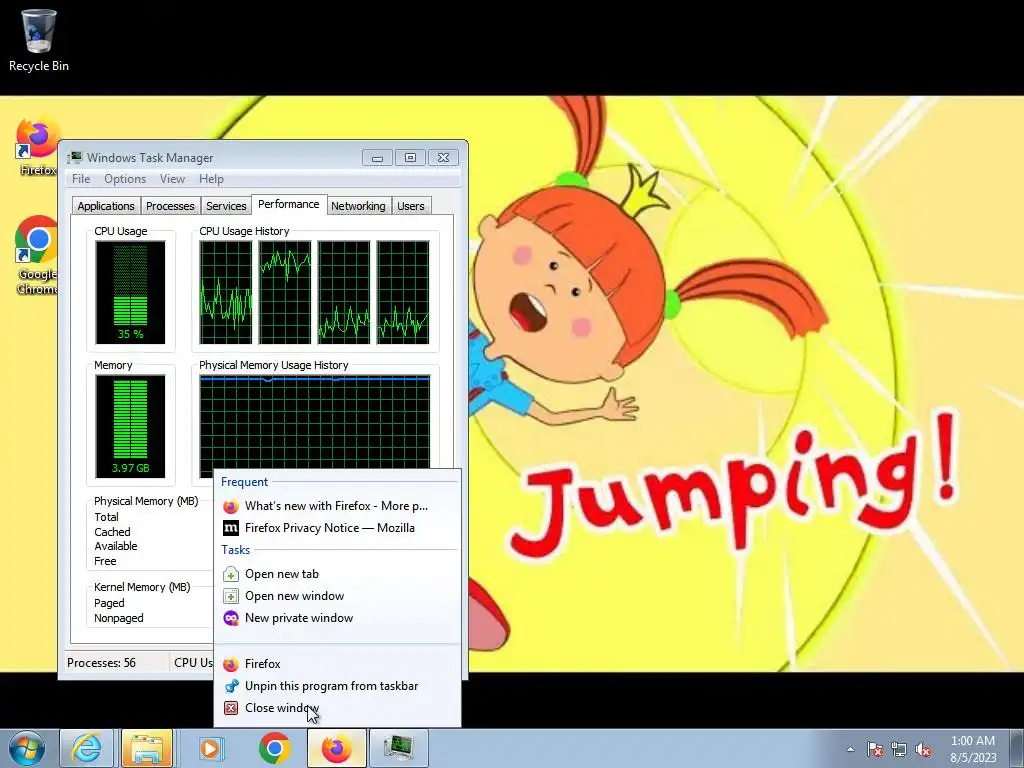Open 'What's new with Firefox' jump list entry
The width and height of the screenshot is (1024, 768).
337,505
